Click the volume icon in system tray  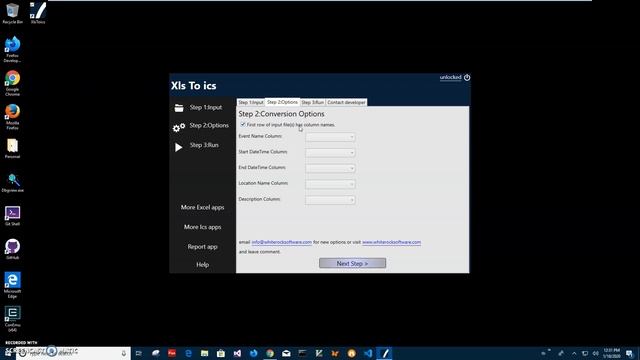pyautogui.click(x=596, y=353)
